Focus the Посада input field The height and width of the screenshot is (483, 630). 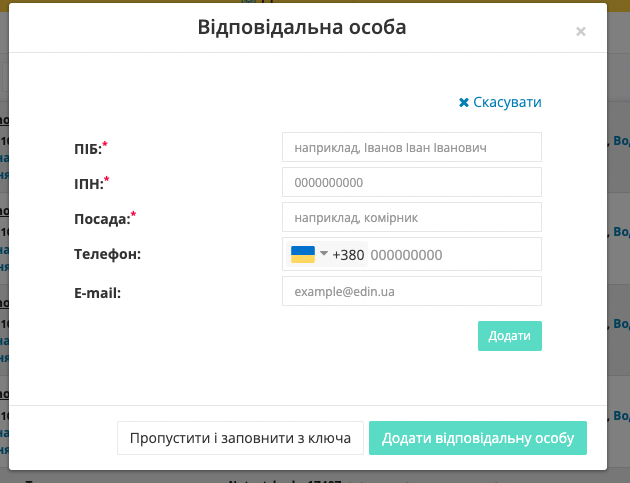(x=412, y=217)
